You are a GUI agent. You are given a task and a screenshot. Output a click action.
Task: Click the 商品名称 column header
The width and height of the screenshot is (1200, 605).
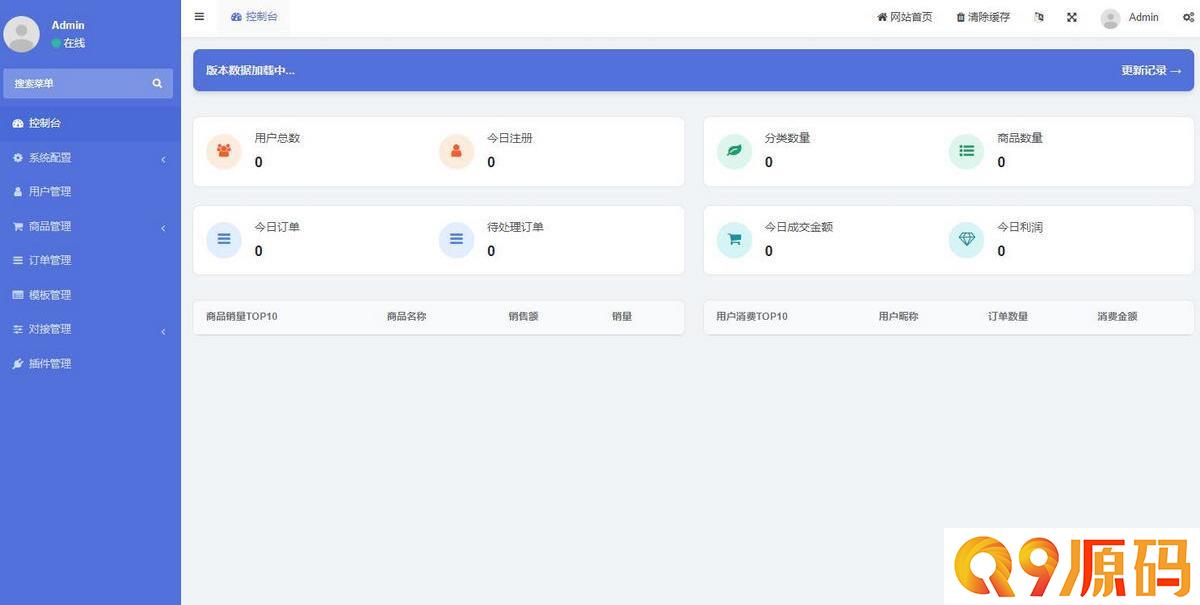(x=407, y=317)
